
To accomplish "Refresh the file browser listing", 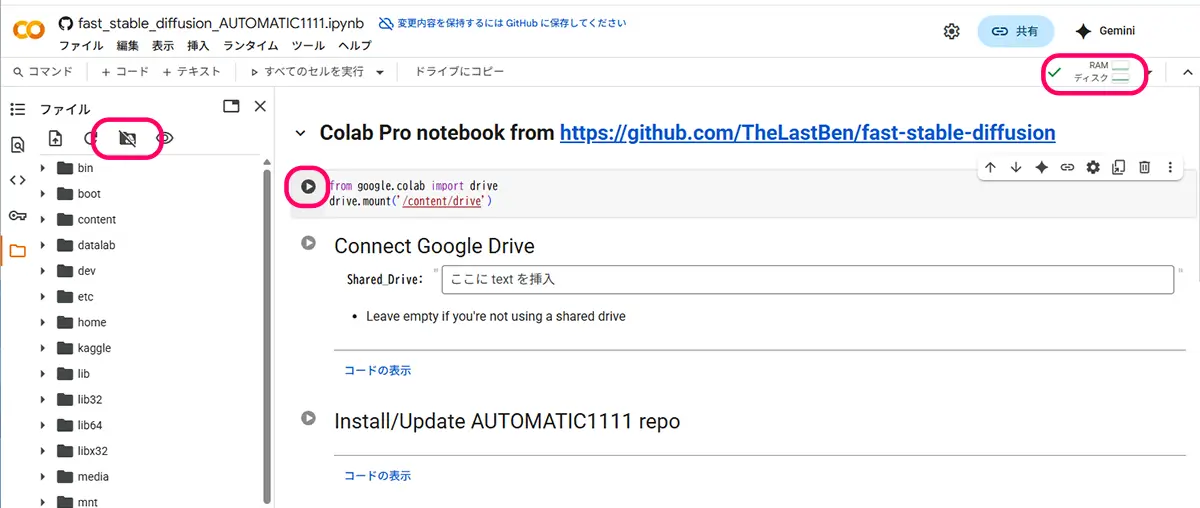I will click(x=91, y=138).
